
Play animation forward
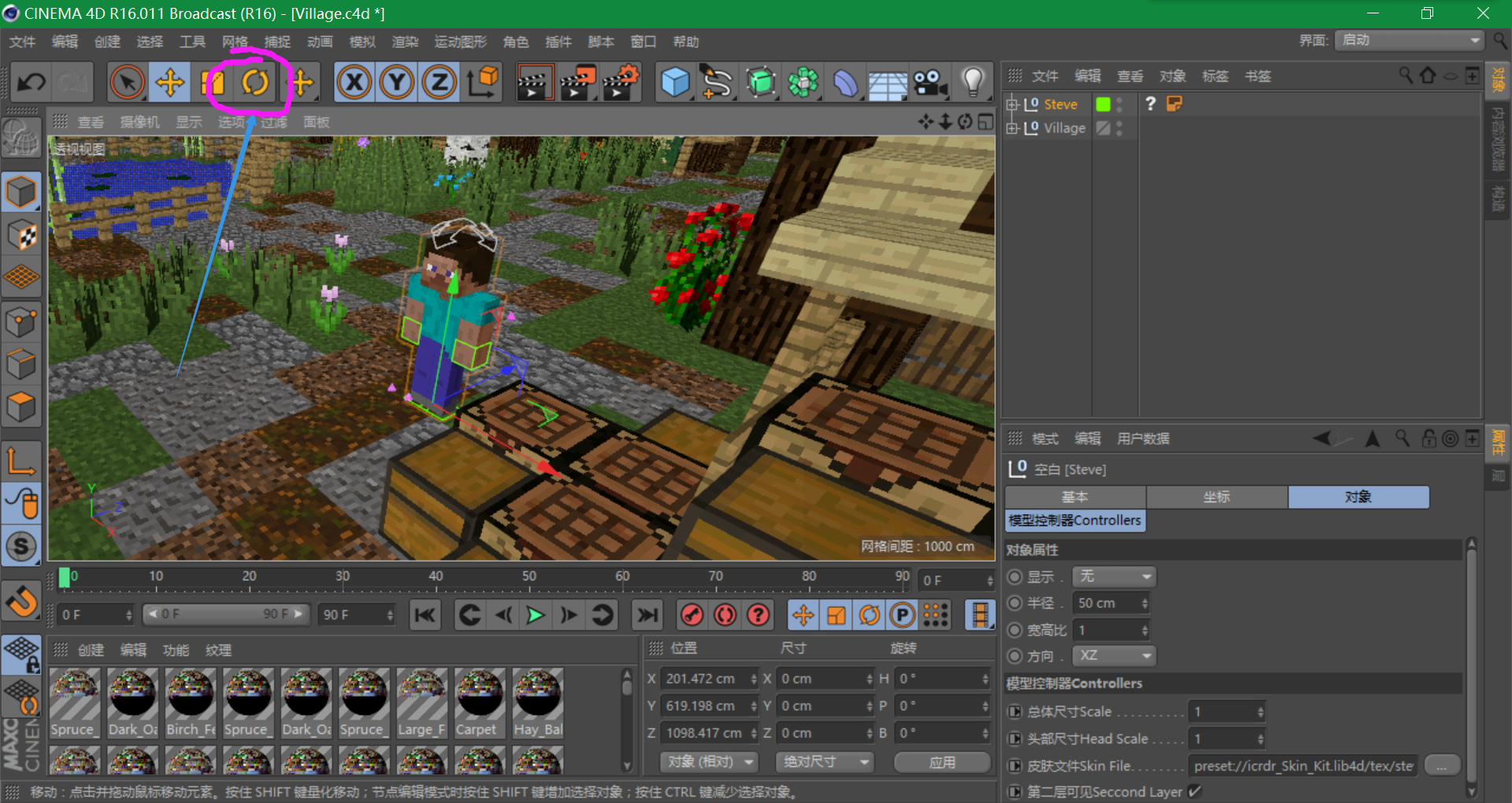(x=535, y=615)
